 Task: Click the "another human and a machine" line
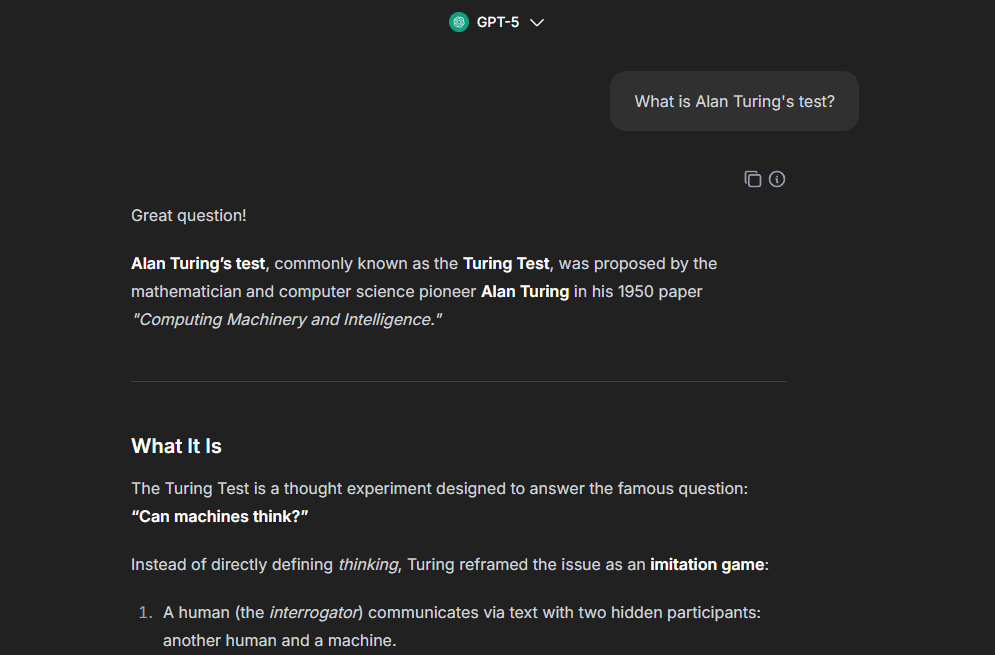[x=280, y=640]
